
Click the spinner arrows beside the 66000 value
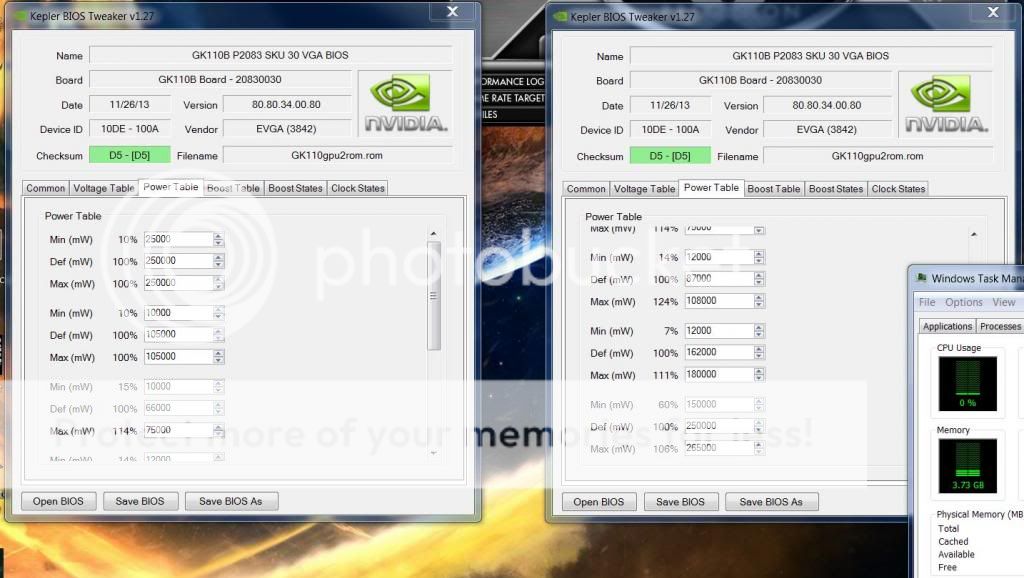tap(219, 408)
